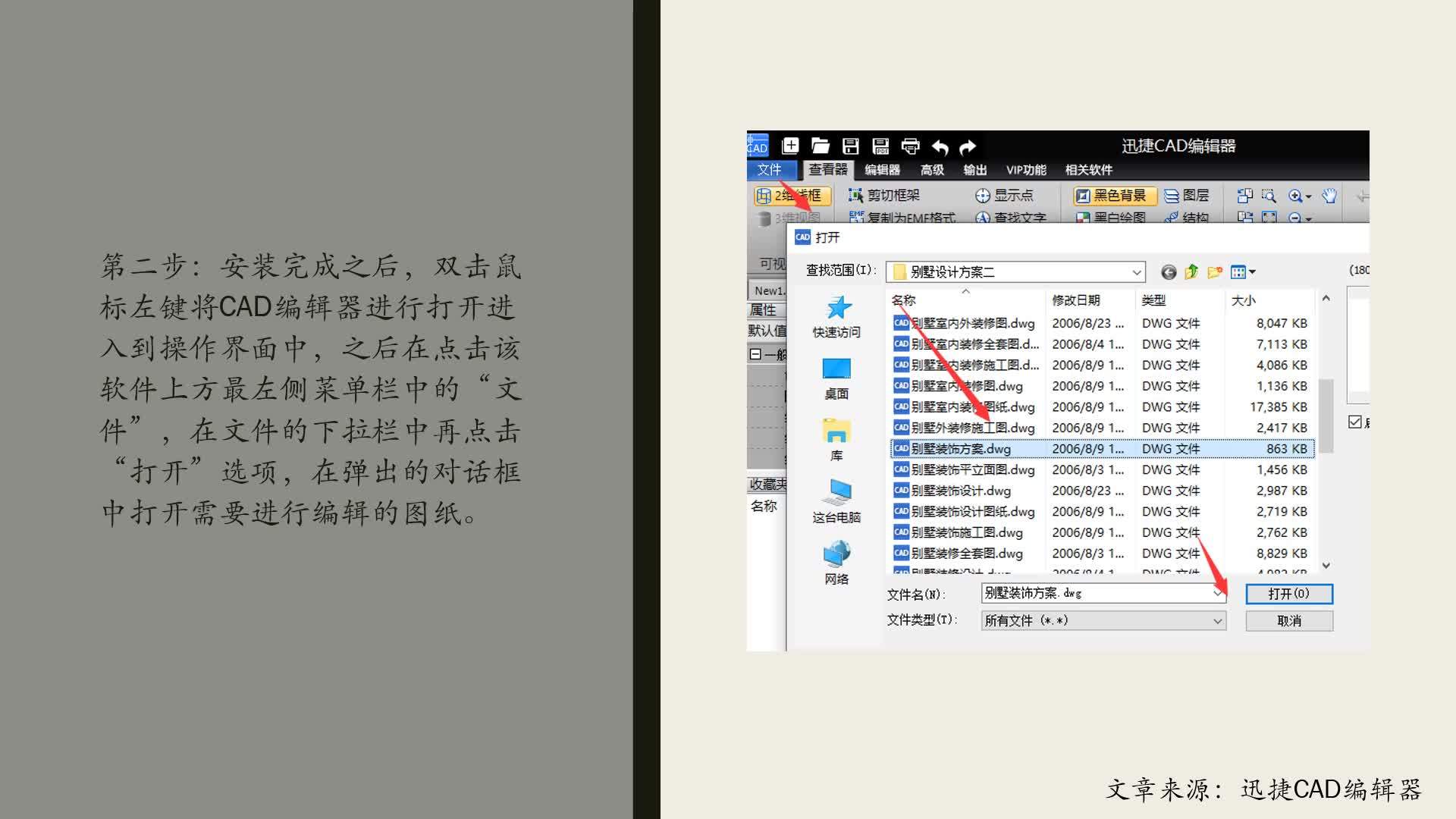The width and height of the screenshot is (1456, 819).
Task: Click the 取消 cancel button
Action: (x=1288, y=621)
